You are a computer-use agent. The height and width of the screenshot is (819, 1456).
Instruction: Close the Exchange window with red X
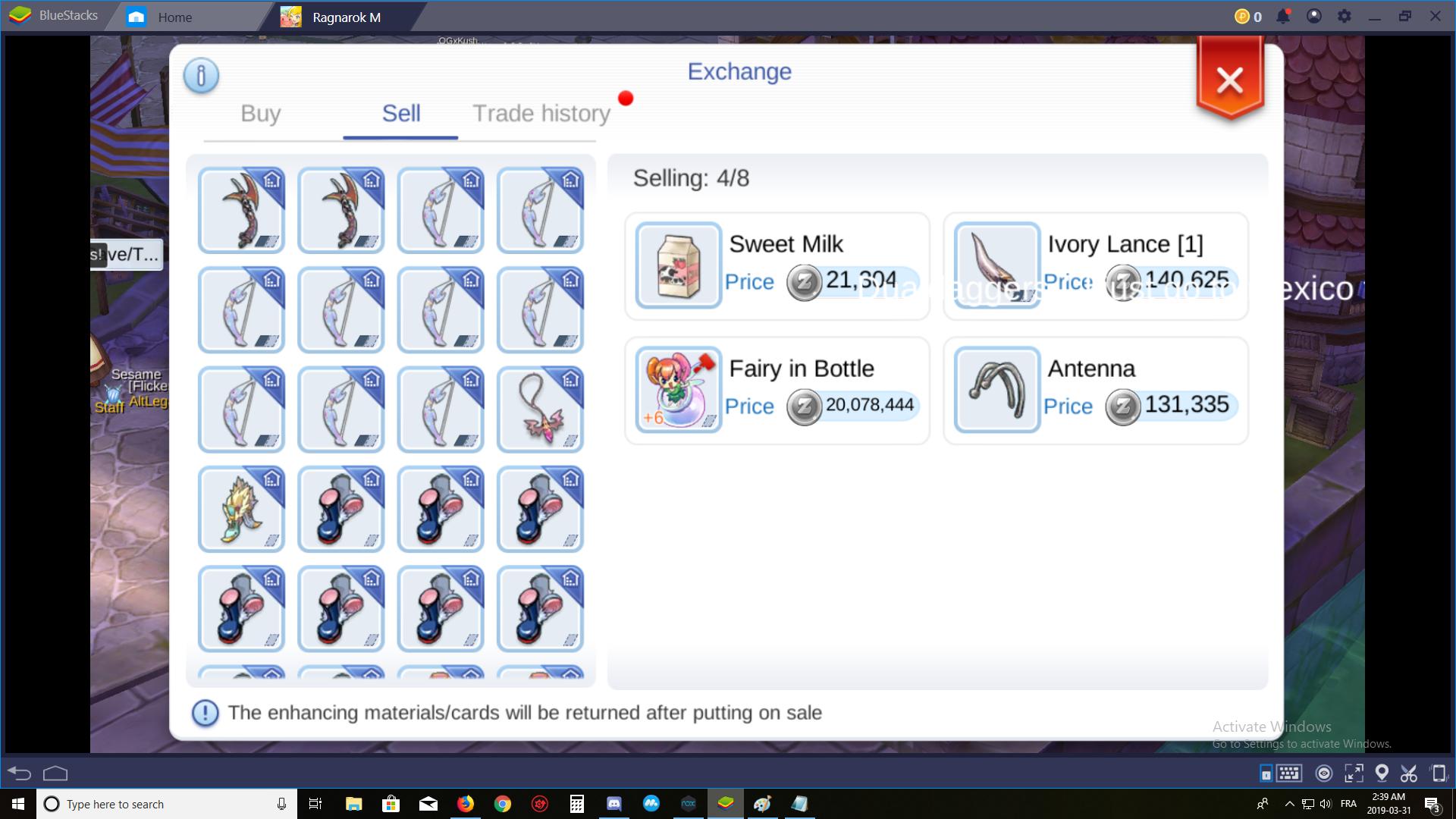click(1229, 79)
